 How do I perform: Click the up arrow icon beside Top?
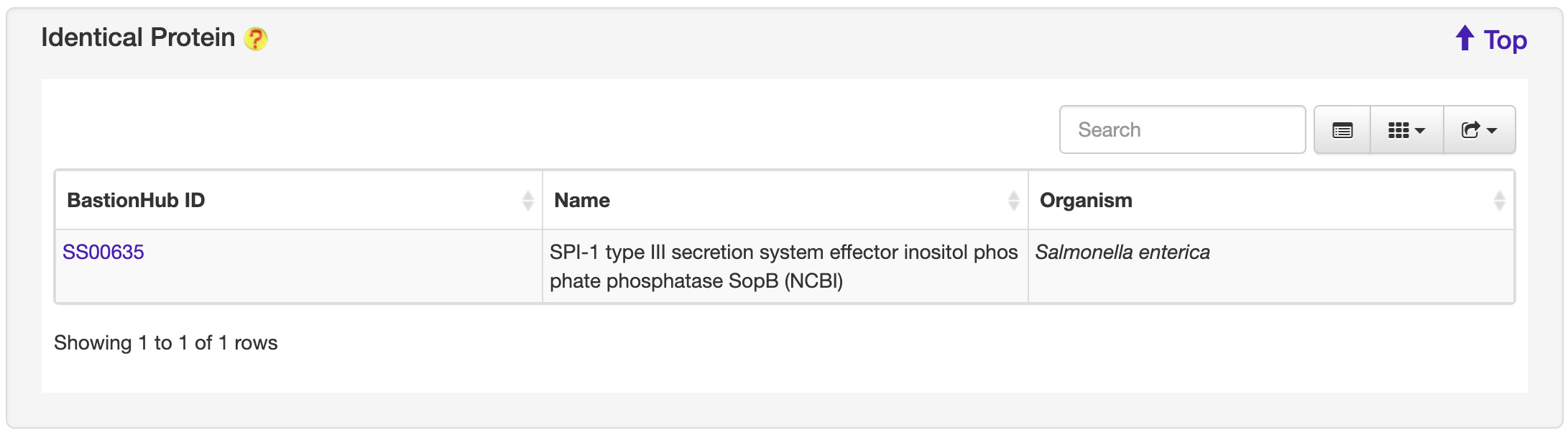coord(1465,38)
